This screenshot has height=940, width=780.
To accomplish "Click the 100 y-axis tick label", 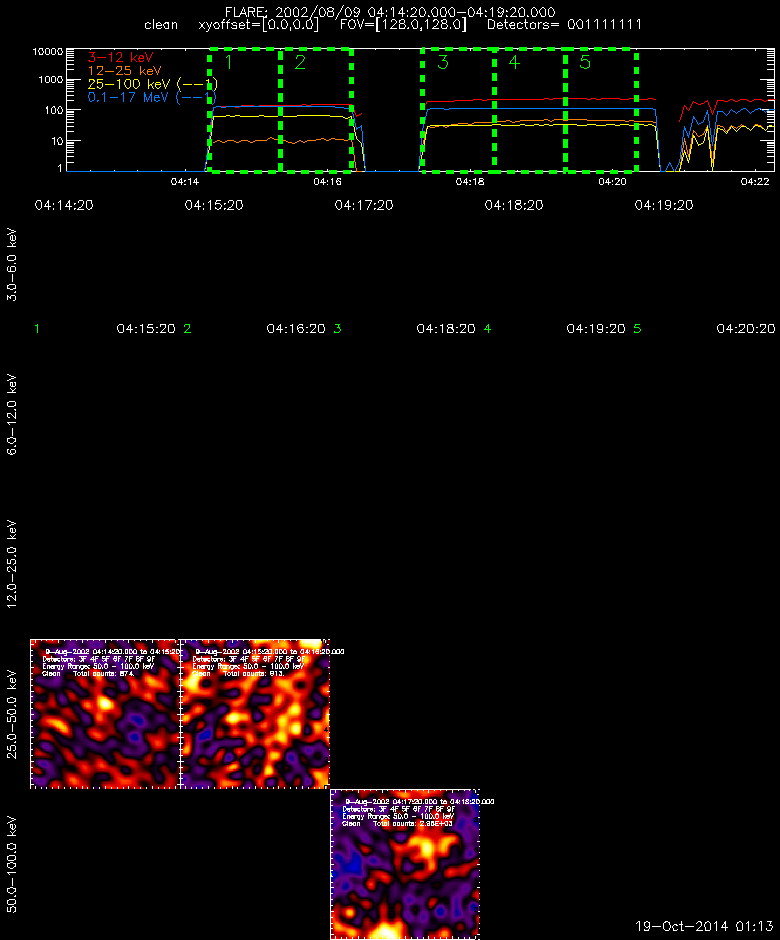I will 54,110.
